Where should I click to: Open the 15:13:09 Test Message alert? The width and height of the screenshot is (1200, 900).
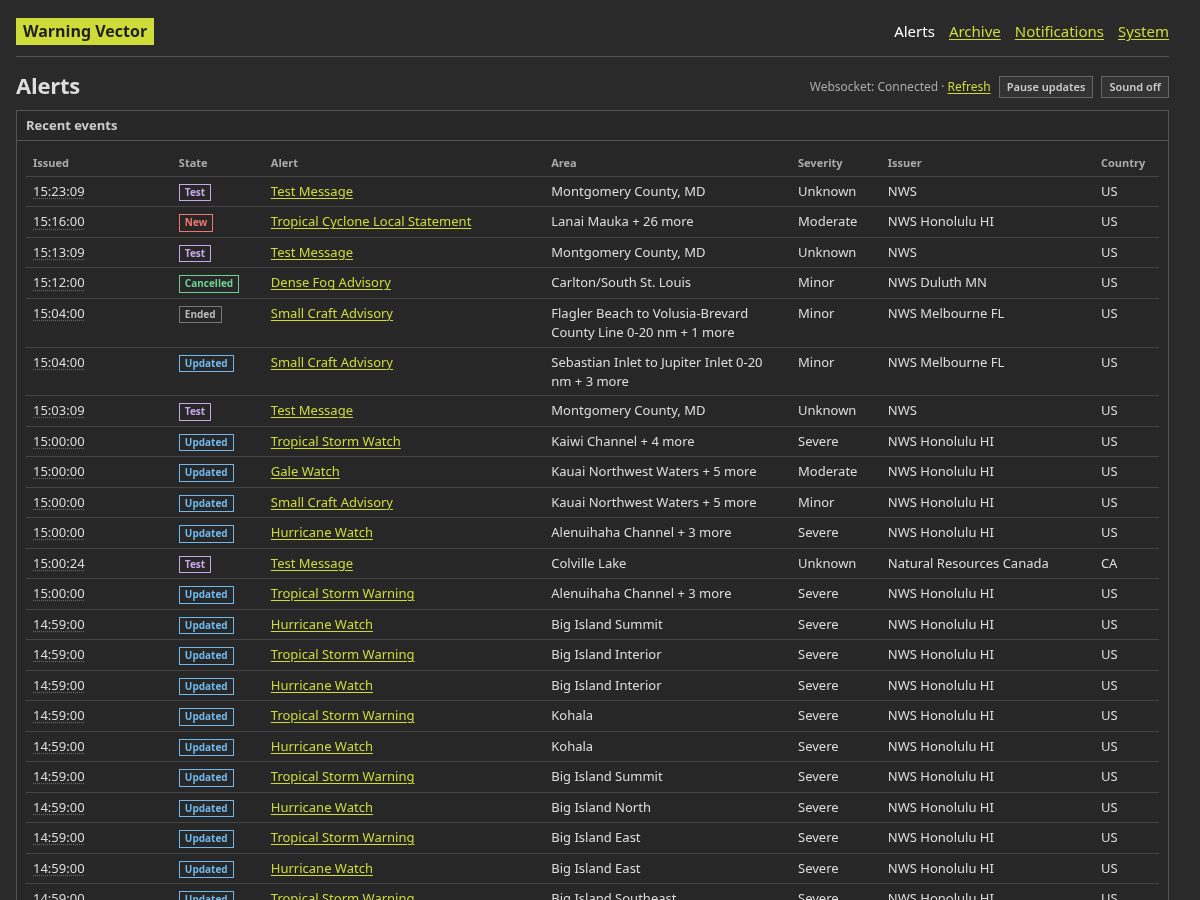[x=312, y=253]
